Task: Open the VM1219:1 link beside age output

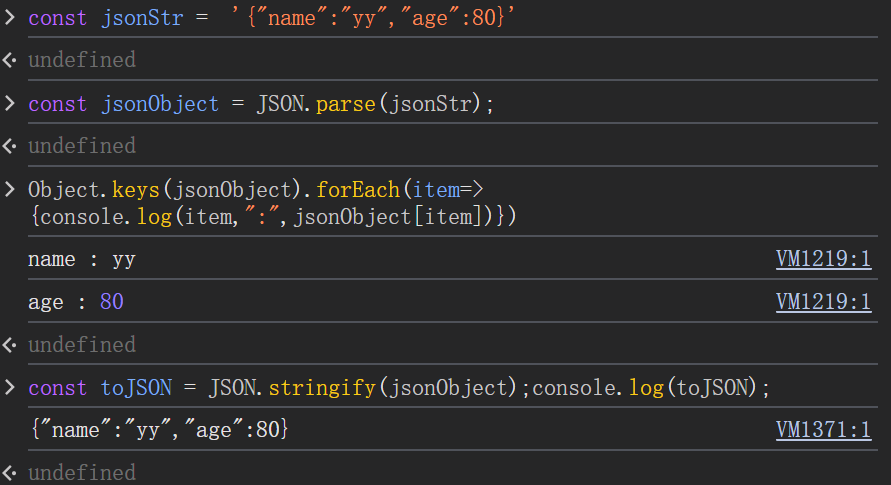Action: pyautogui.click(x=823, y=302)
